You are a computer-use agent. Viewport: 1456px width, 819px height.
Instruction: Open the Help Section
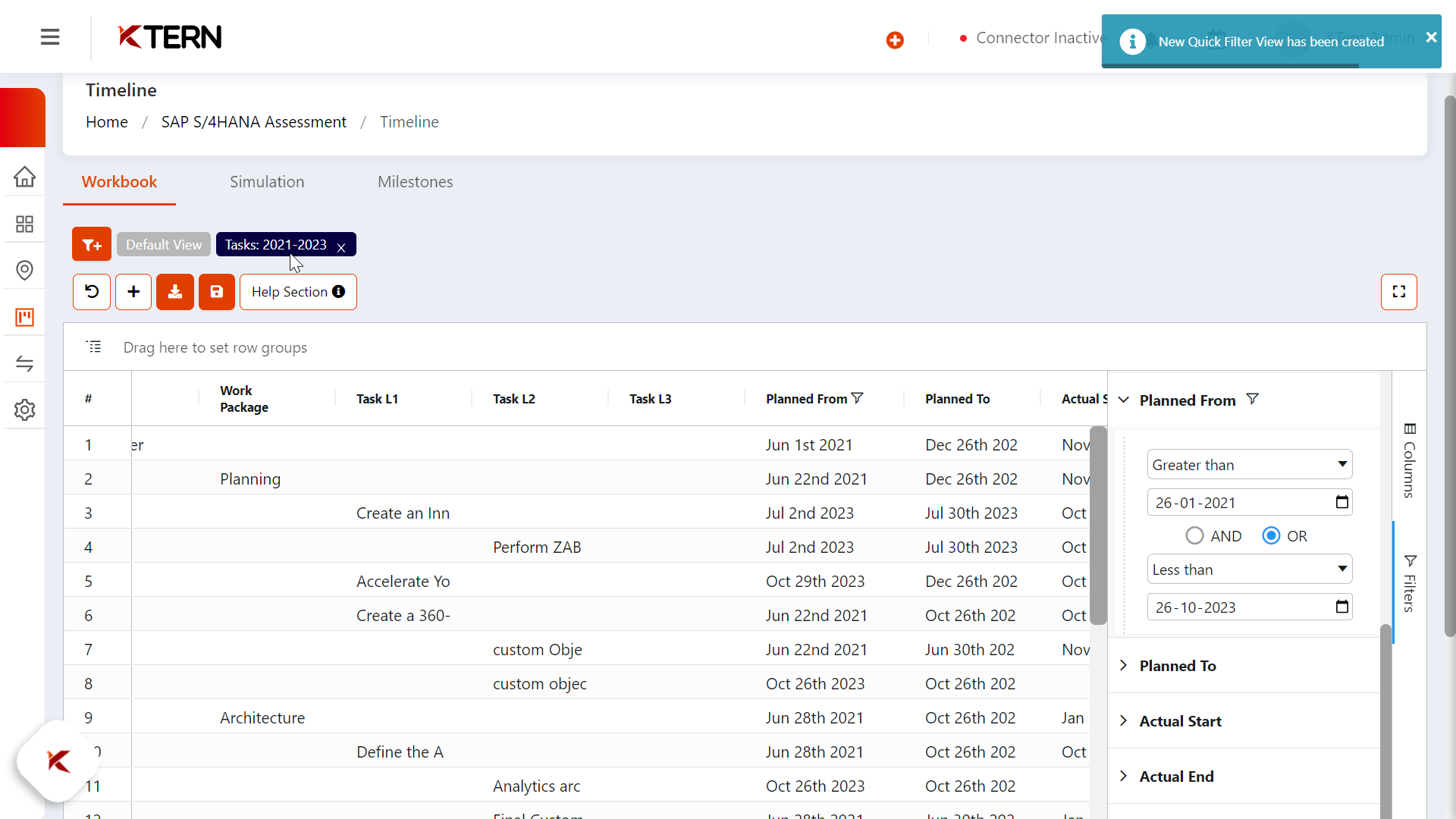[298, 292]
